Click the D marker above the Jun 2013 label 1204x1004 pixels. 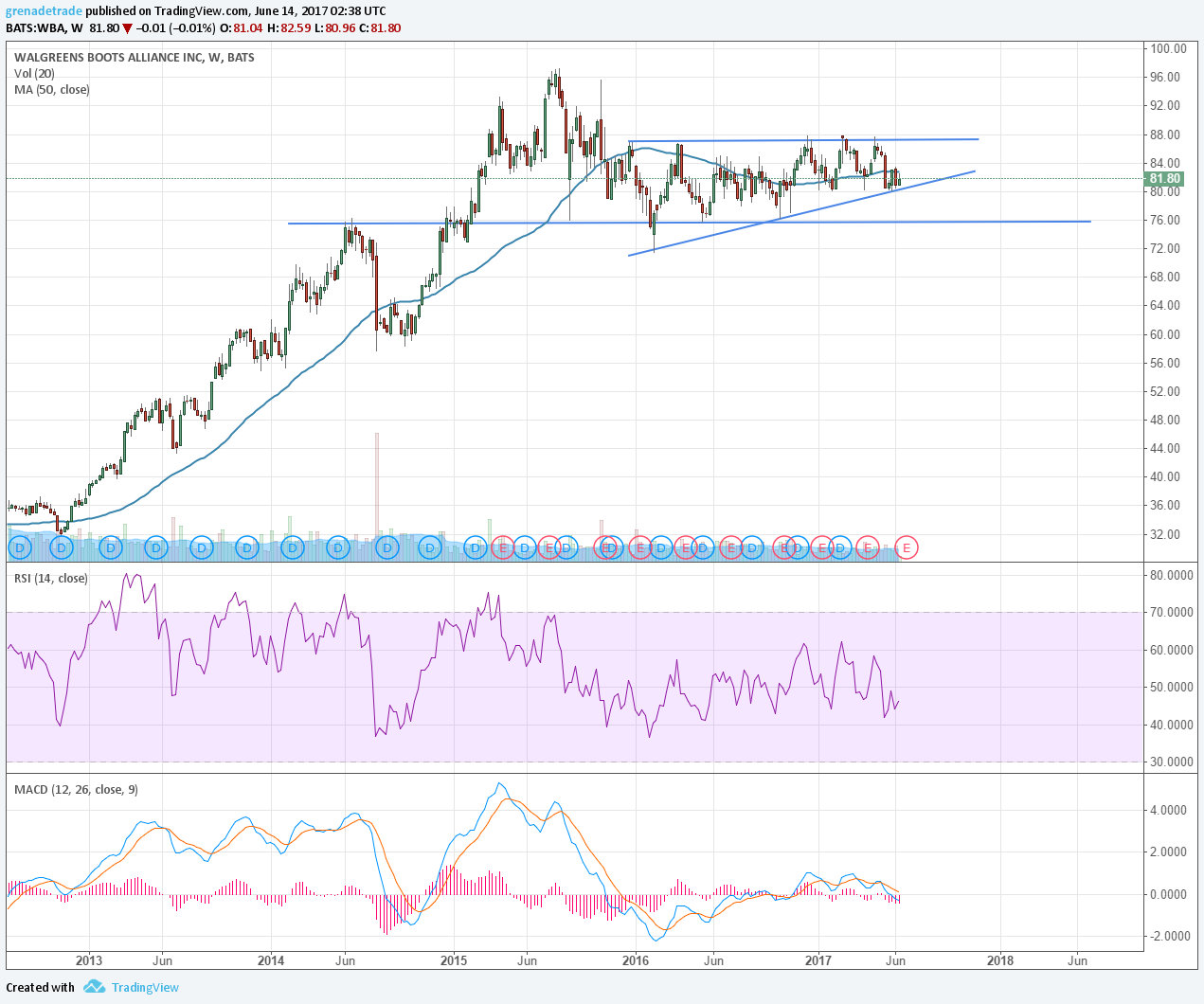[156, 547]
